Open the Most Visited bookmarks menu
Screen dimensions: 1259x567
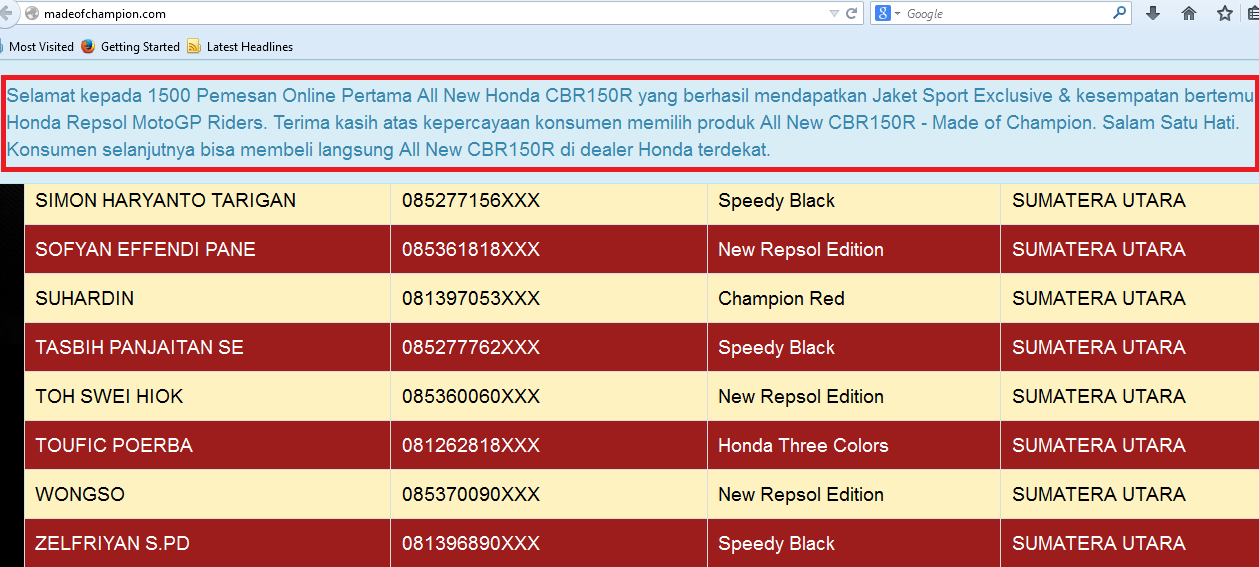tap(40, 46)
